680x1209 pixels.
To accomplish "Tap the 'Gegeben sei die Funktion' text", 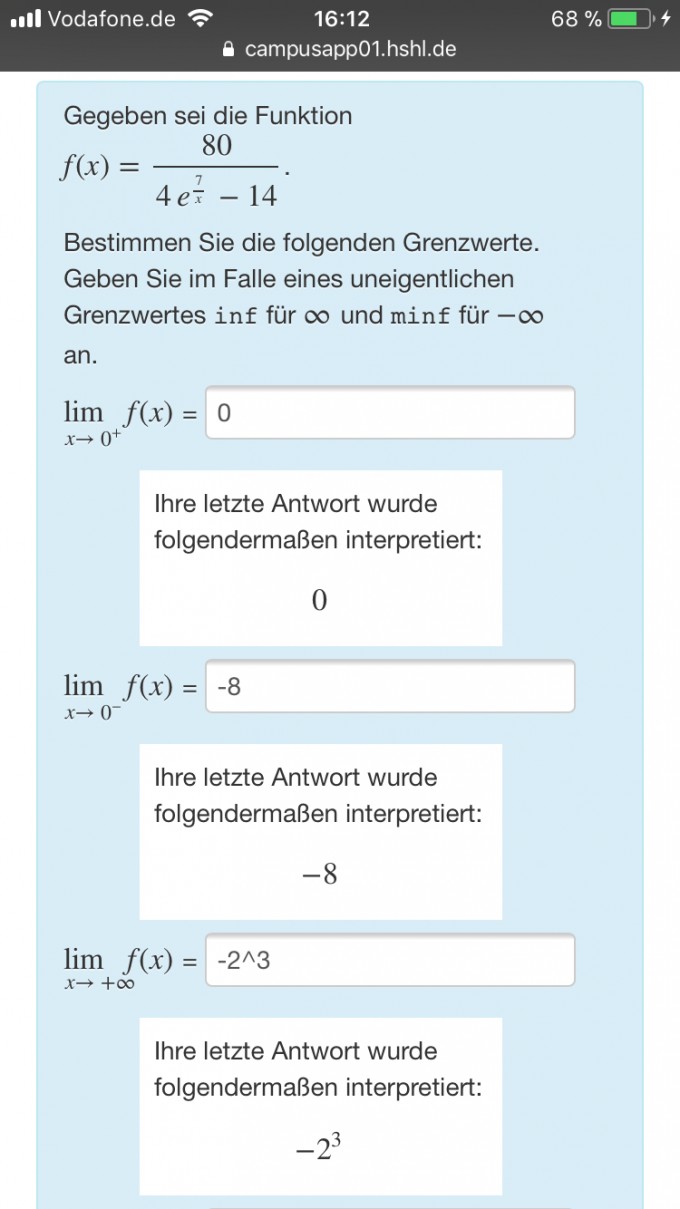I will point(208,116).
